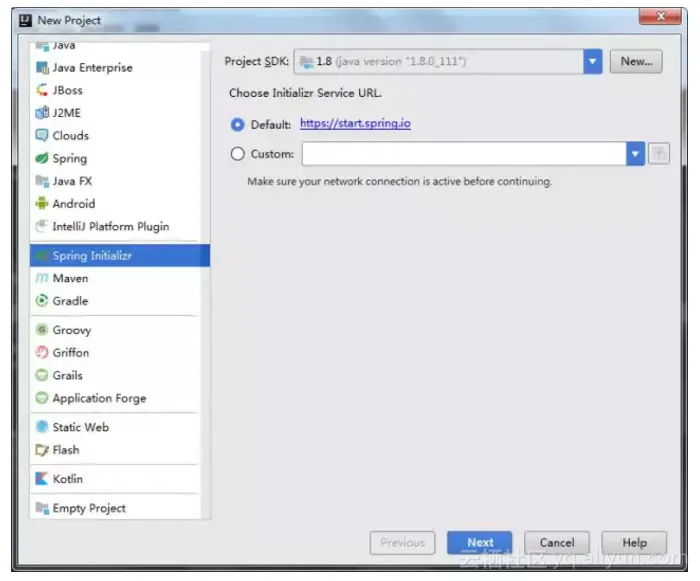Select the Default service URL radio button
Viewport: 700px width, 581px height.
coord(238,125)
